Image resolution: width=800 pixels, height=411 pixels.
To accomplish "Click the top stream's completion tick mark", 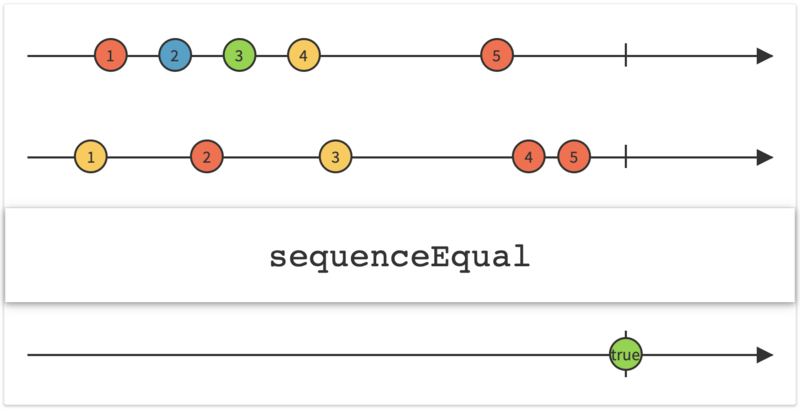I will [x=626, y=56].
